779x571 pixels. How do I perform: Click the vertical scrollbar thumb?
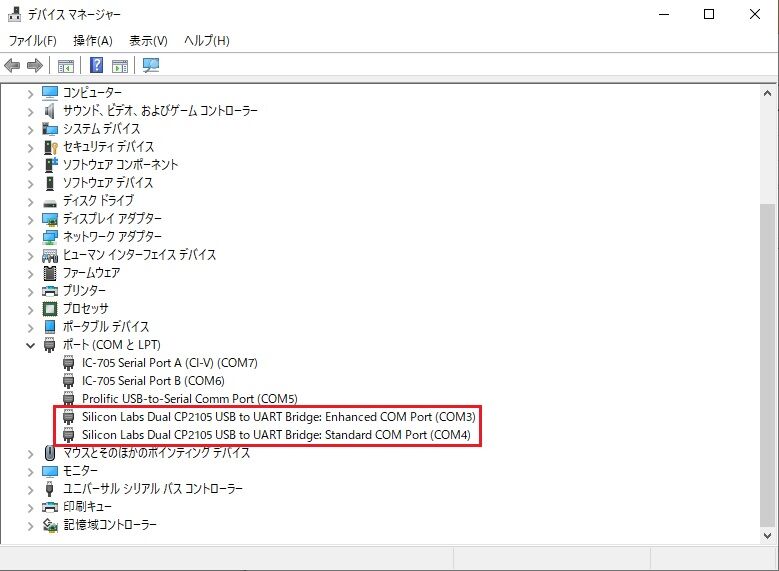coord(767,364)
